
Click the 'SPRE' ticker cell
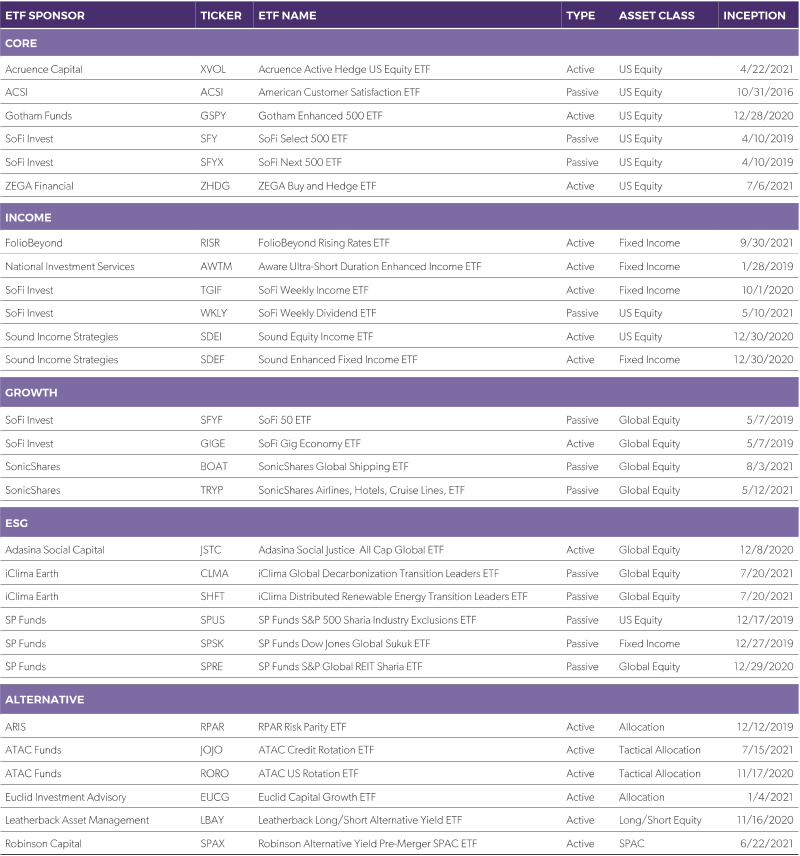pyautogui.click(x=211, y=666)
